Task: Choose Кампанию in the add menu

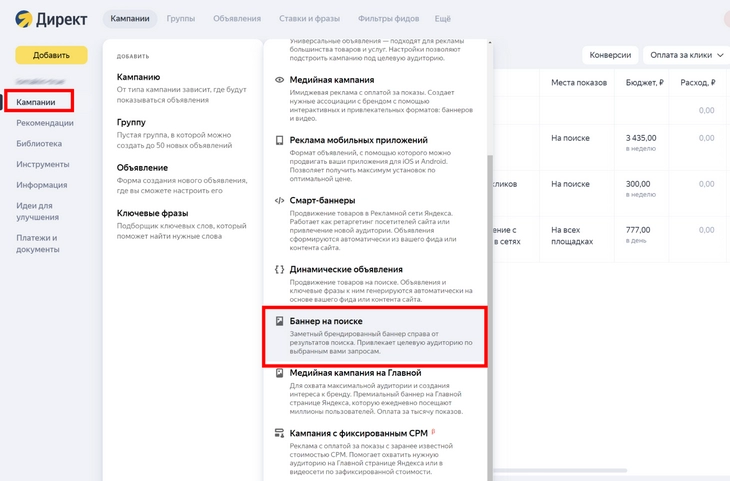Action: [182, 88]
